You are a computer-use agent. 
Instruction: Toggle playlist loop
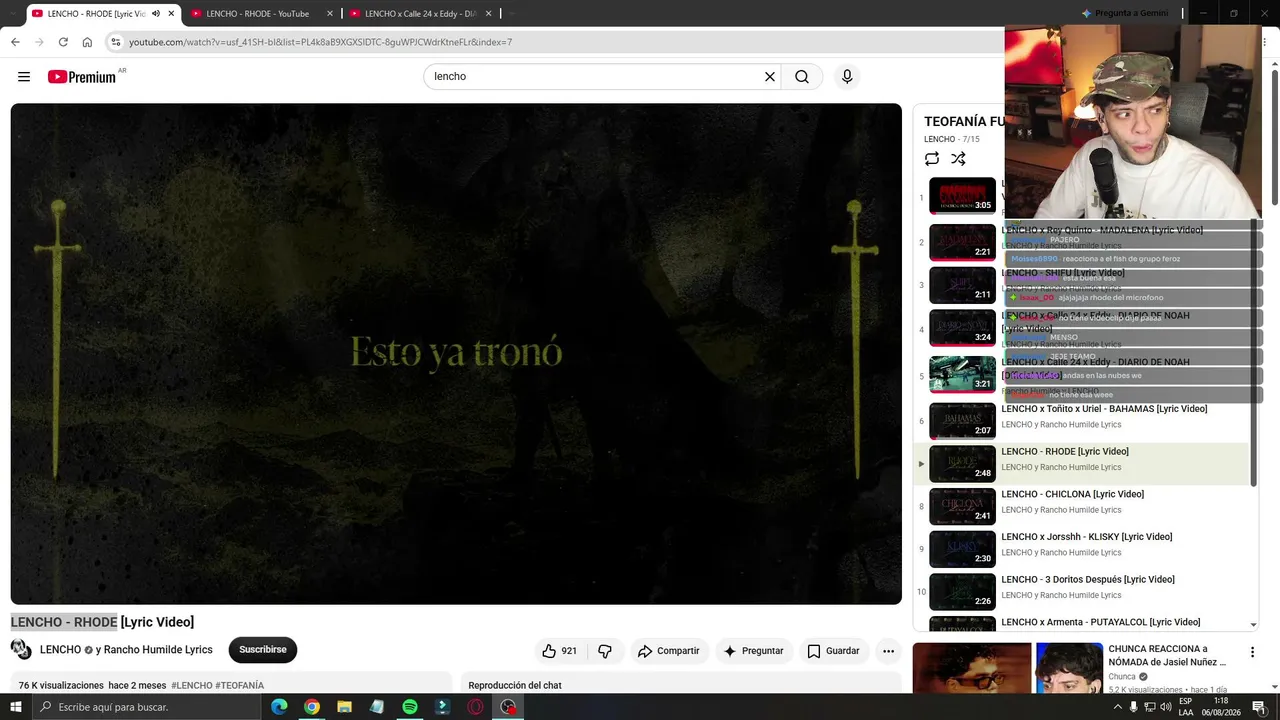pyautogui.click(x=932, y=159)
